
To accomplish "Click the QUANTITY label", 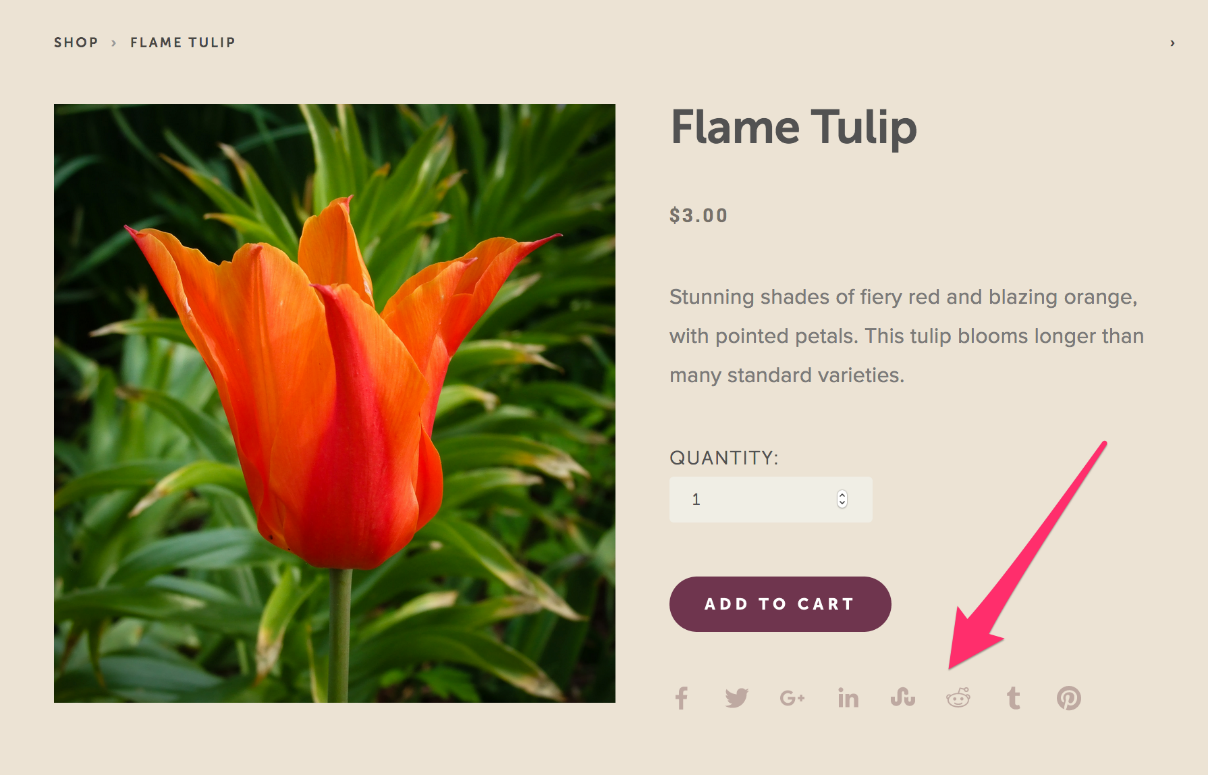I will (x=724, y=458).
